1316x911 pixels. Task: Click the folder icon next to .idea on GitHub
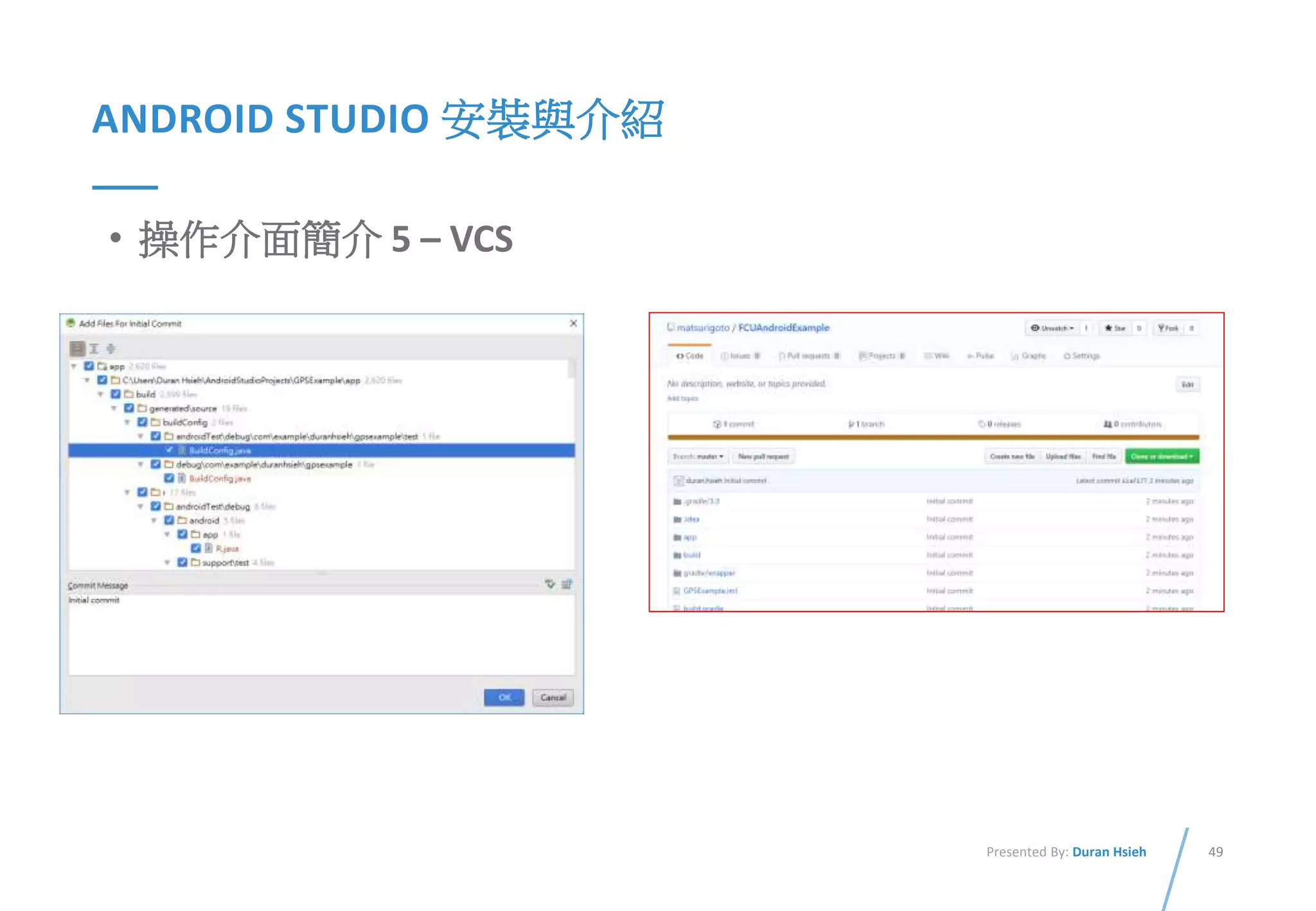[677, 519]
